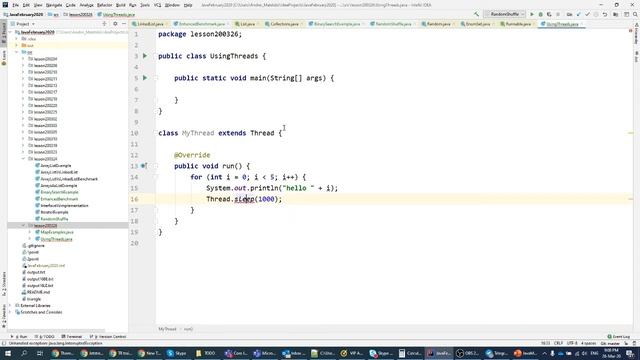640x360 pixels.
Task: Switch to the LinkedList.java tab
Action: [149, 24]
